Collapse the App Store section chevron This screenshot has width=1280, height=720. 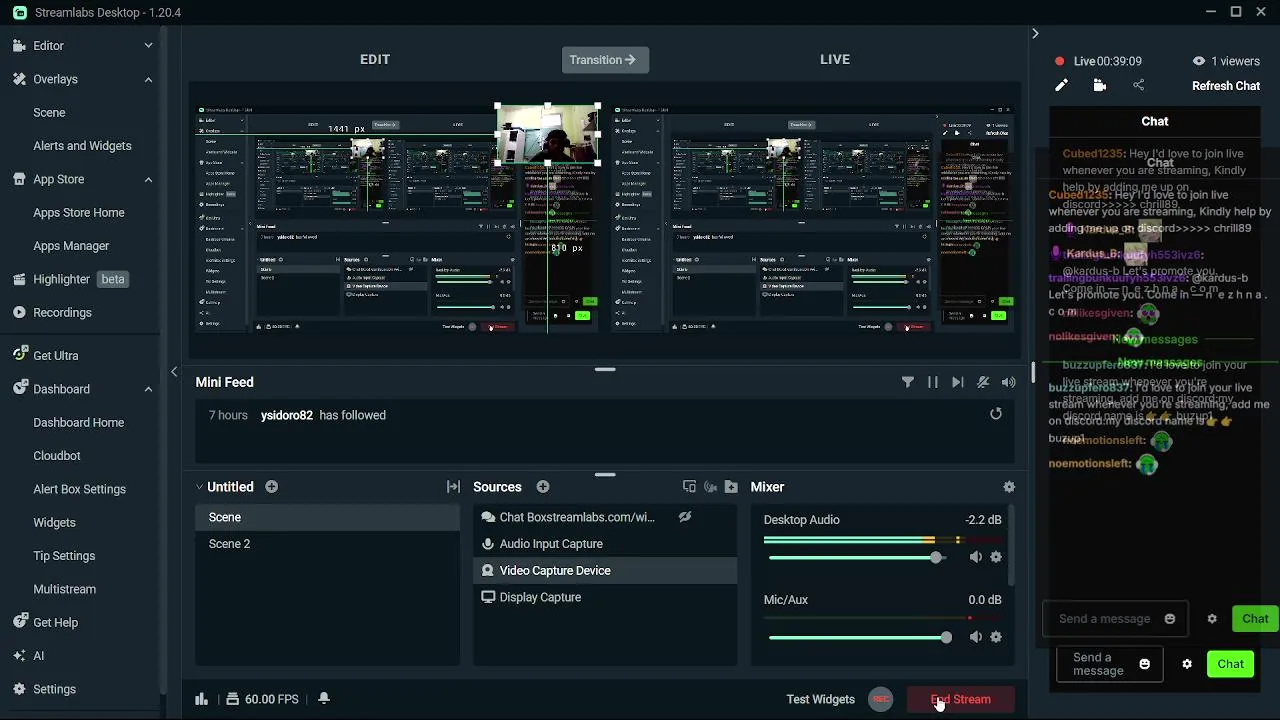point(148,179)
